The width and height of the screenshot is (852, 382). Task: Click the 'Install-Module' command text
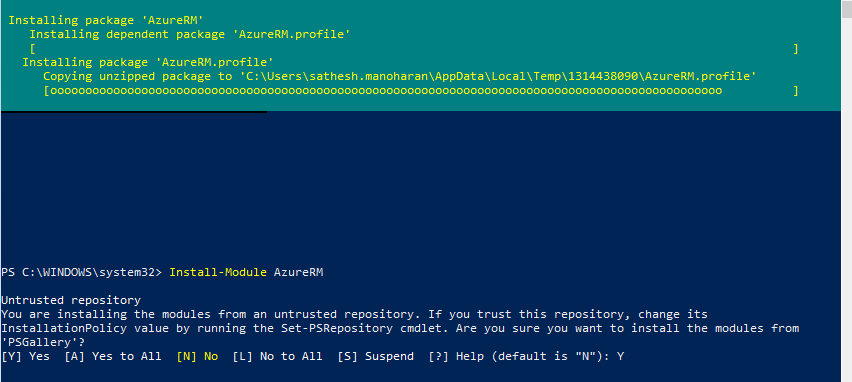coord(218,272)
